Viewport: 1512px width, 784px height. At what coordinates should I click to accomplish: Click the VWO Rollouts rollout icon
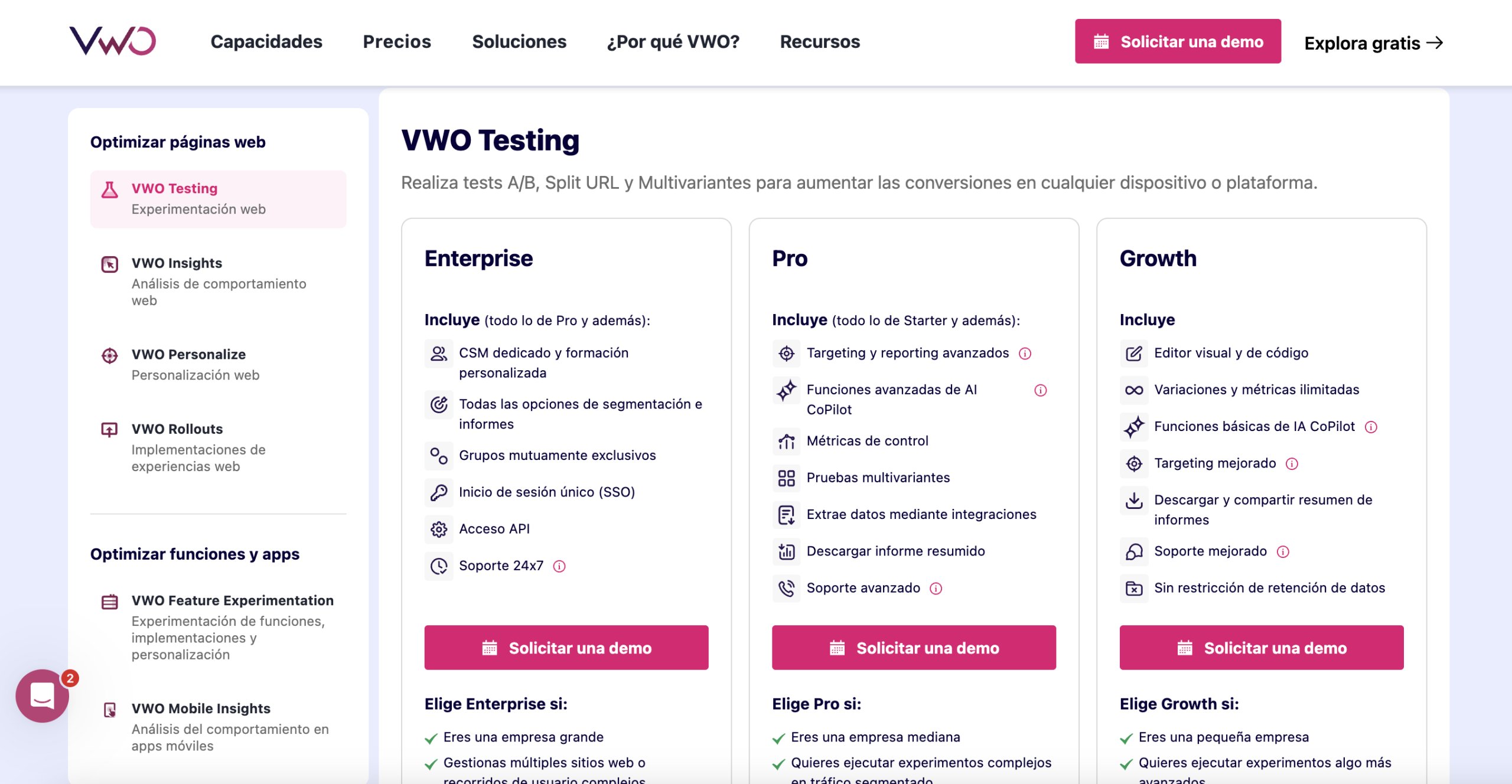tap(110, 429)
